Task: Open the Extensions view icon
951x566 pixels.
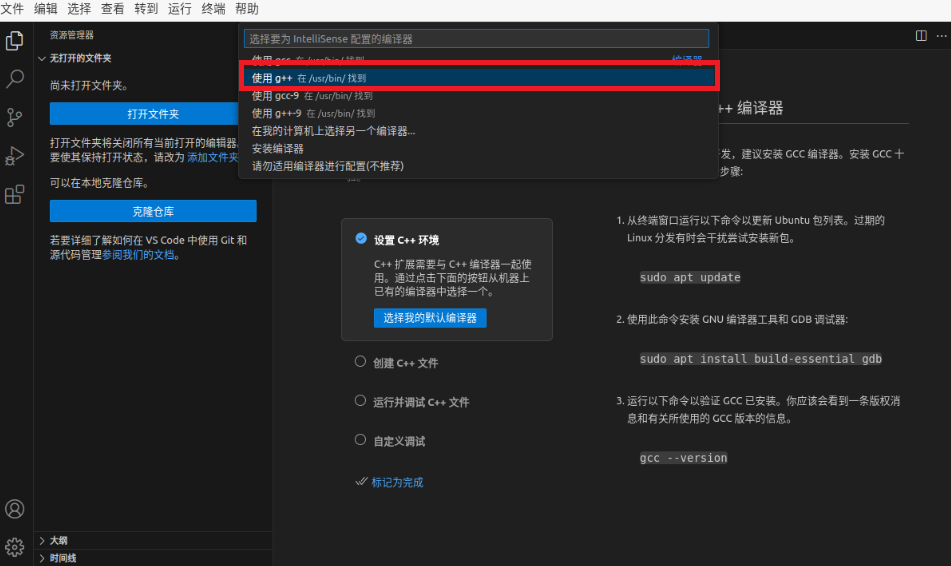Action: (15, 195)
